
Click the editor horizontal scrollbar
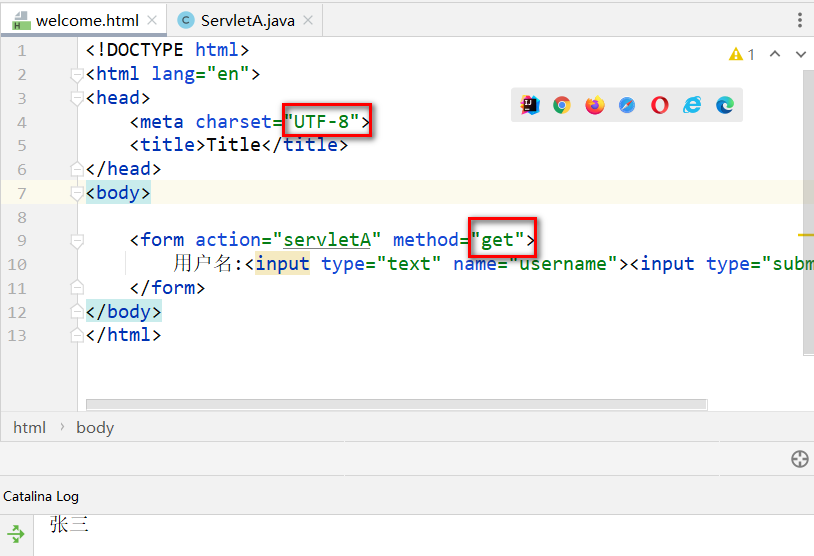pyautogui.click(x=396, y=405)
